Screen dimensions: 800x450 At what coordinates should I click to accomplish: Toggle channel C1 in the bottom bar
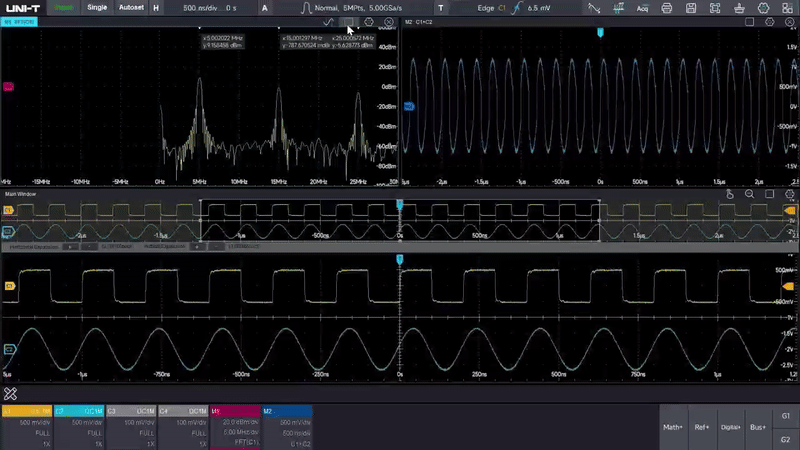(x=26, y=426)
